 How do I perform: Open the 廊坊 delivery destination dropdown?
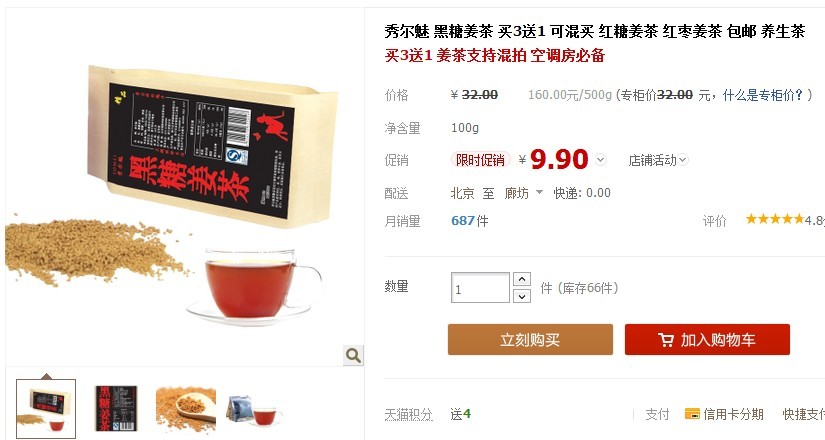coord(523,193)
